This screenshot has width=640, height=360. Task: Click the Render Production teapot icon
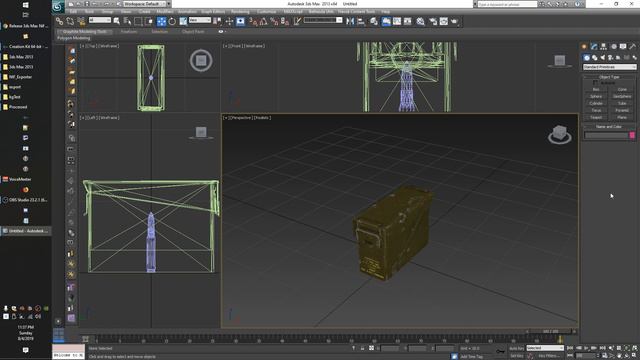click(454, 21)
